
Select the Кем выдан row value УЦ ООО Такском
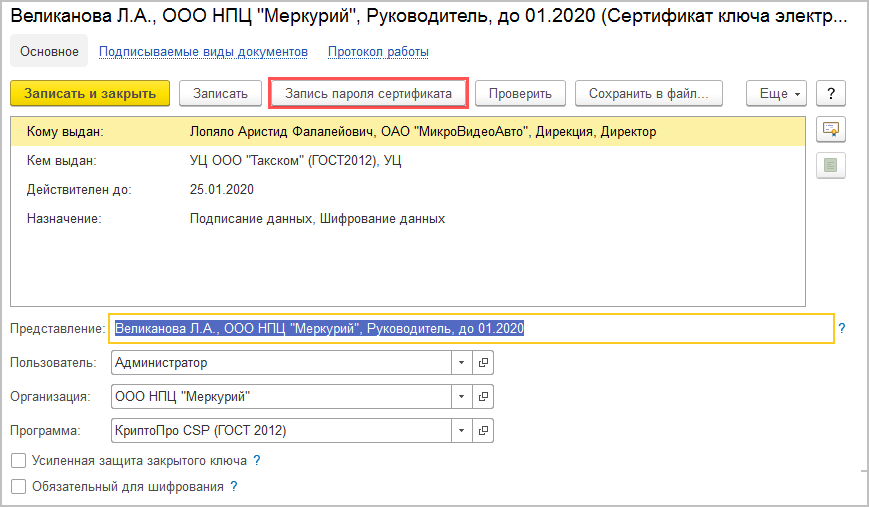point(295,161)
